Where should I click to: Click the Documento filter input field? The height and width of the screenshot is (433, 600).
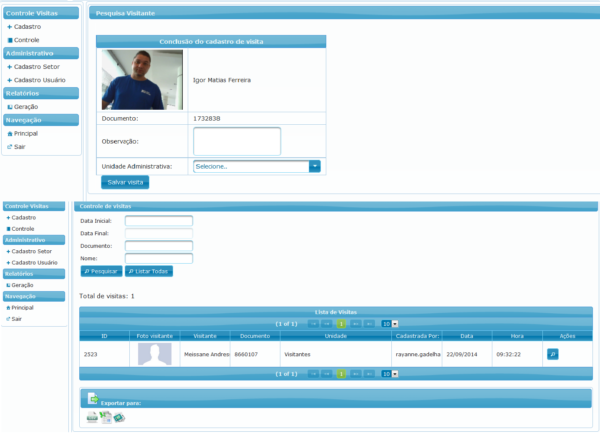[x=159, y=246]
